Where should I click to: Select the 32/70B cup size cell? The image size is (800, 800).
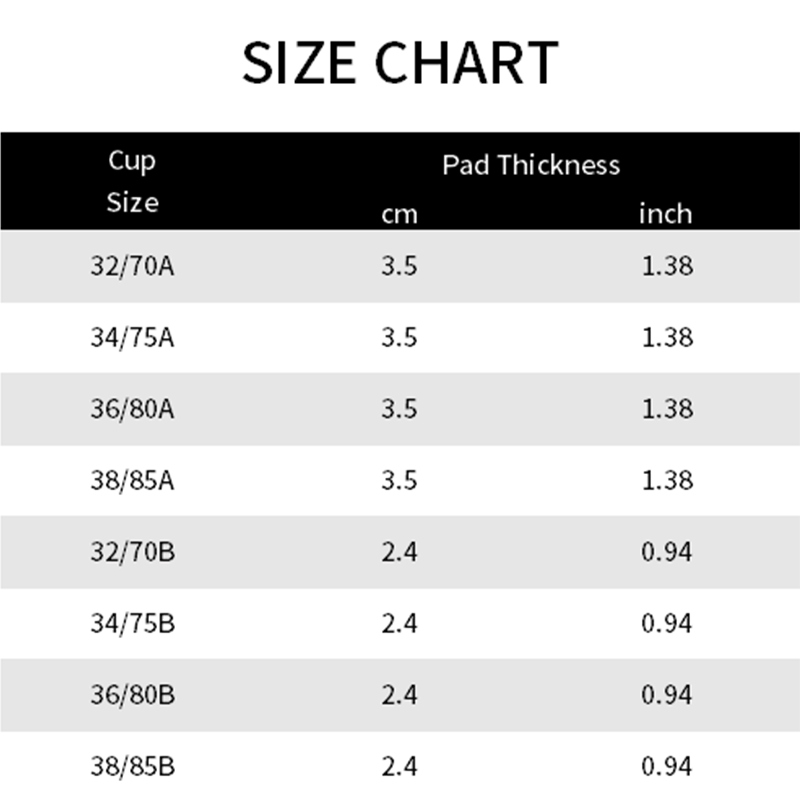133,552
